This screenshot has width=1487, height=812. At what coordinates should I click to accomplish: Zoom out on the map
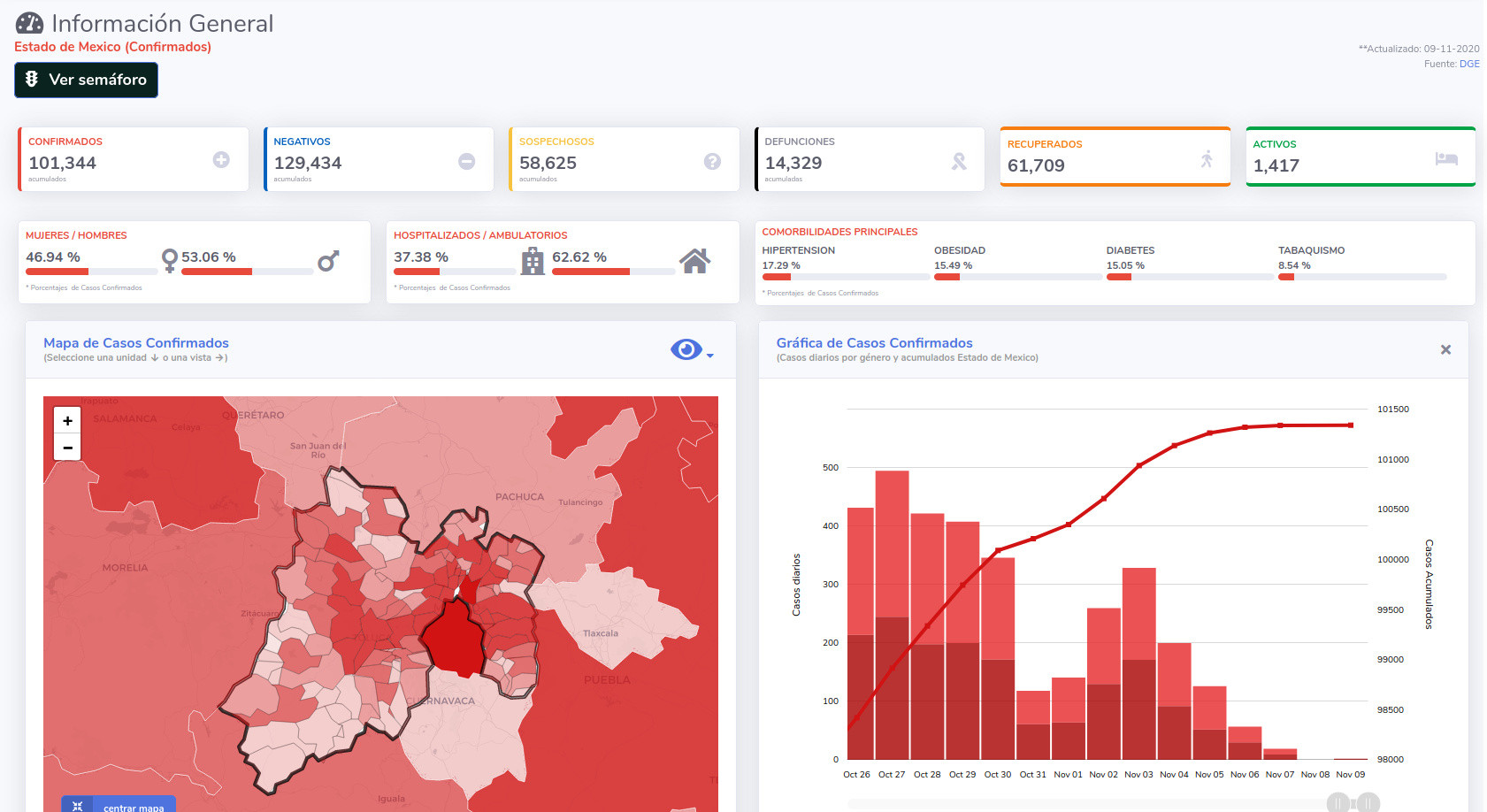point(67,448)
